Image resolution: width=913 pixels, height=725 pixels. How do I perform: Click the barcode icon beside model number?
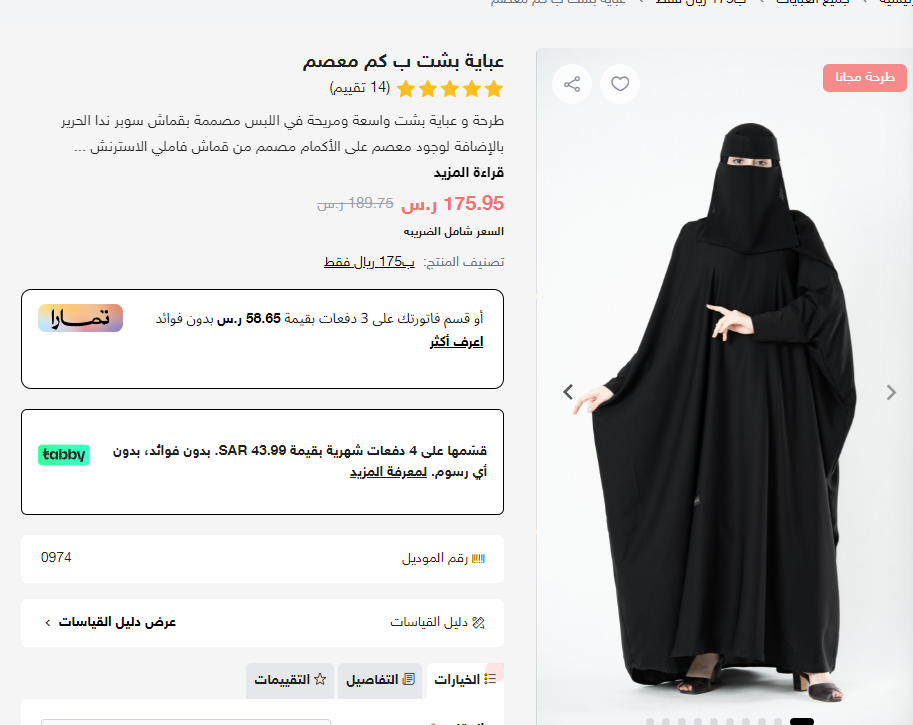pyautogui.click(x=478, y=558)
